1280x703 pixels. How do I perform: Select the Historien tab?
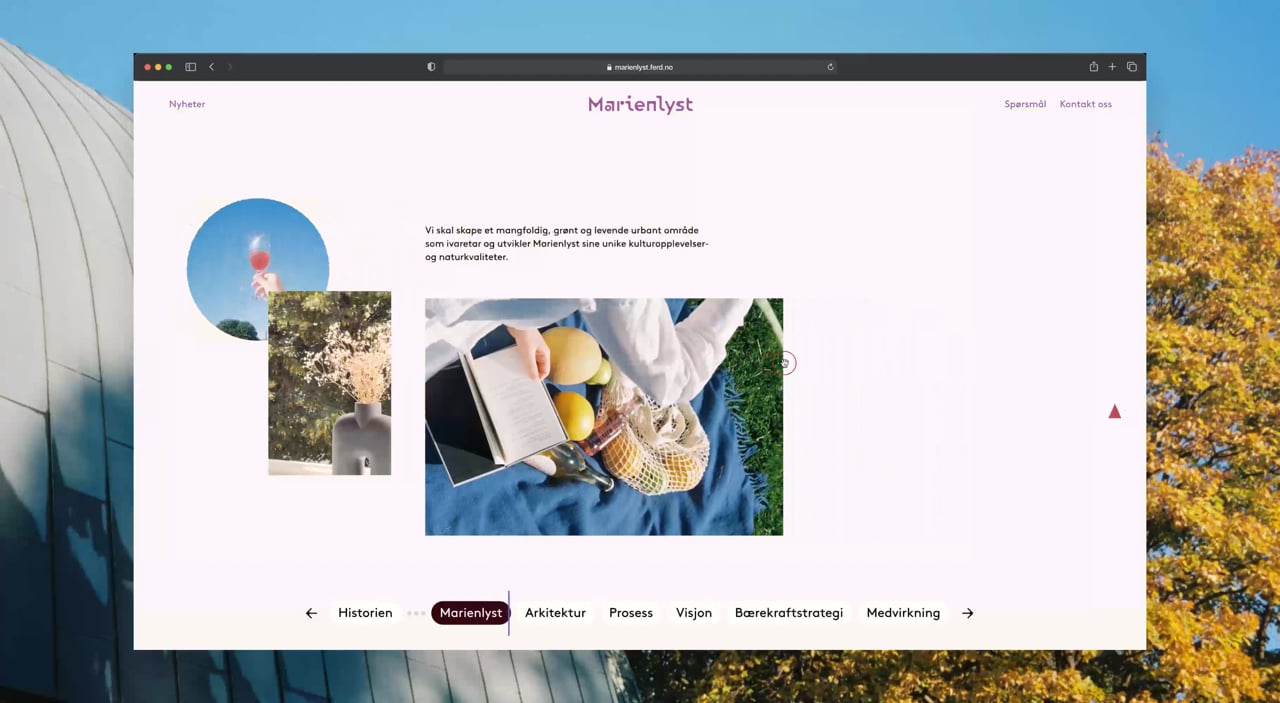365,613
